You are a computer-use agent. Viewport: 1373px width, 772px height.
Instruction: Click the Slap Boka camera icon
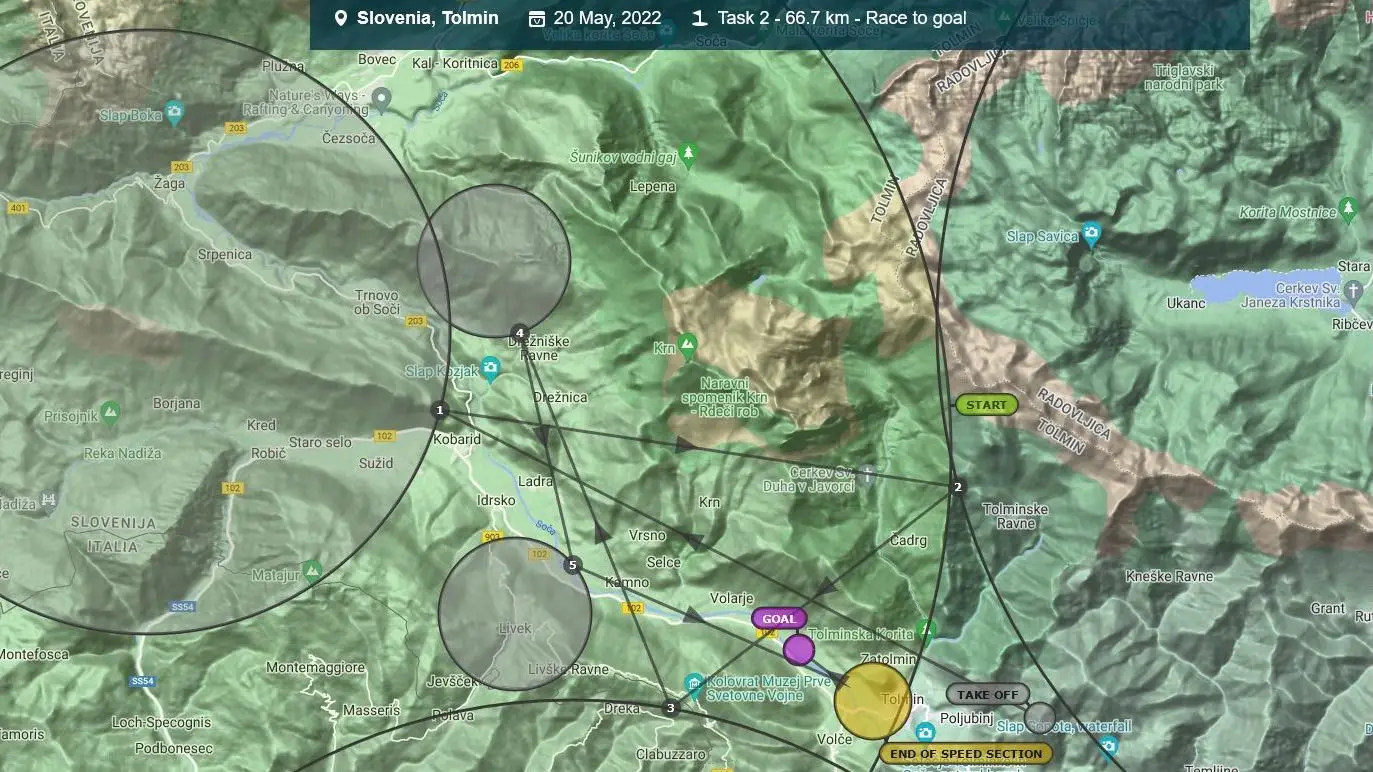(175, 111)
